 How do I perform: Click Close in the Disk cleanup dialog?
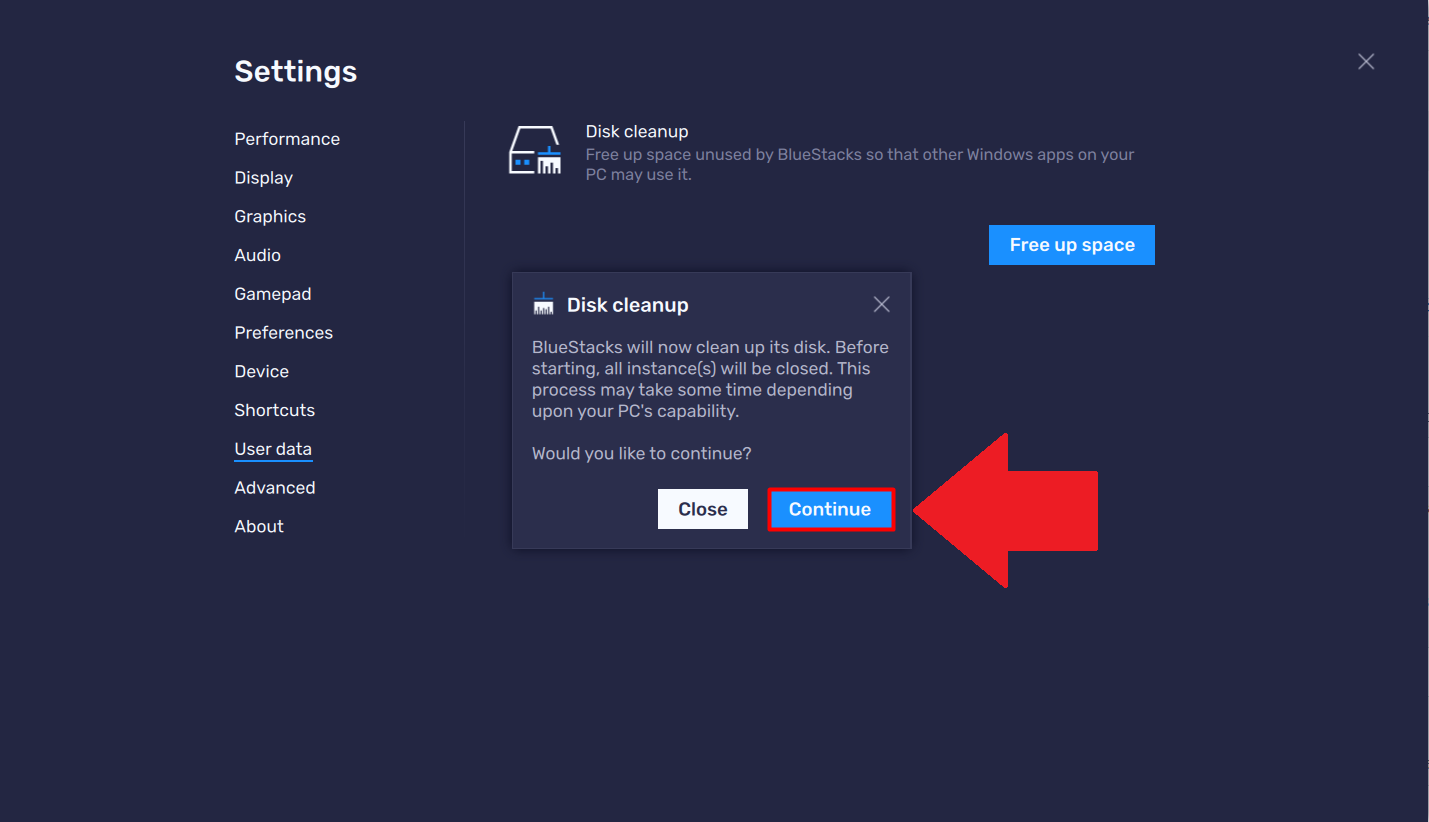point(703,509)
